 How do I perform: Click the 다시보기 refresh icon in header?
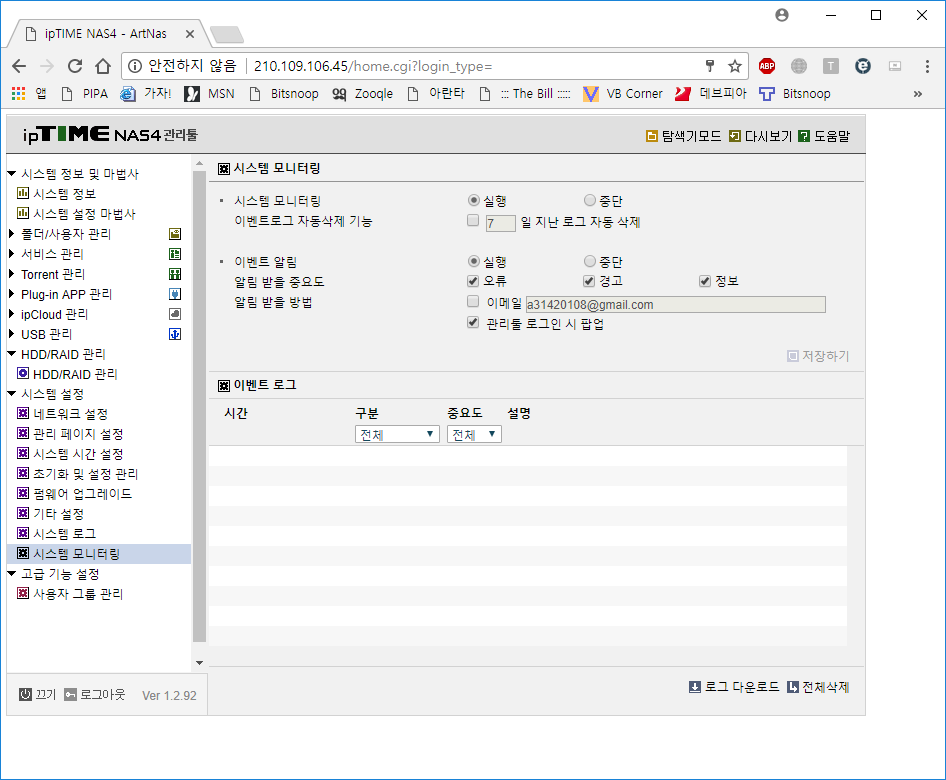[x=735, y=136]
